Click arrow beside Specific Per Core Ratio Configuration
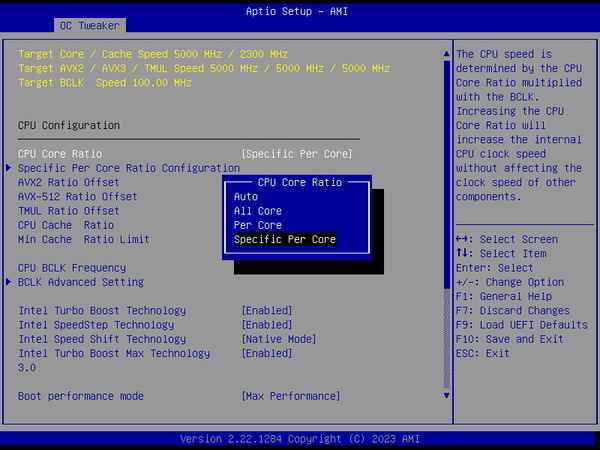Viewport: 600px width, 450px height. point(8,168)
